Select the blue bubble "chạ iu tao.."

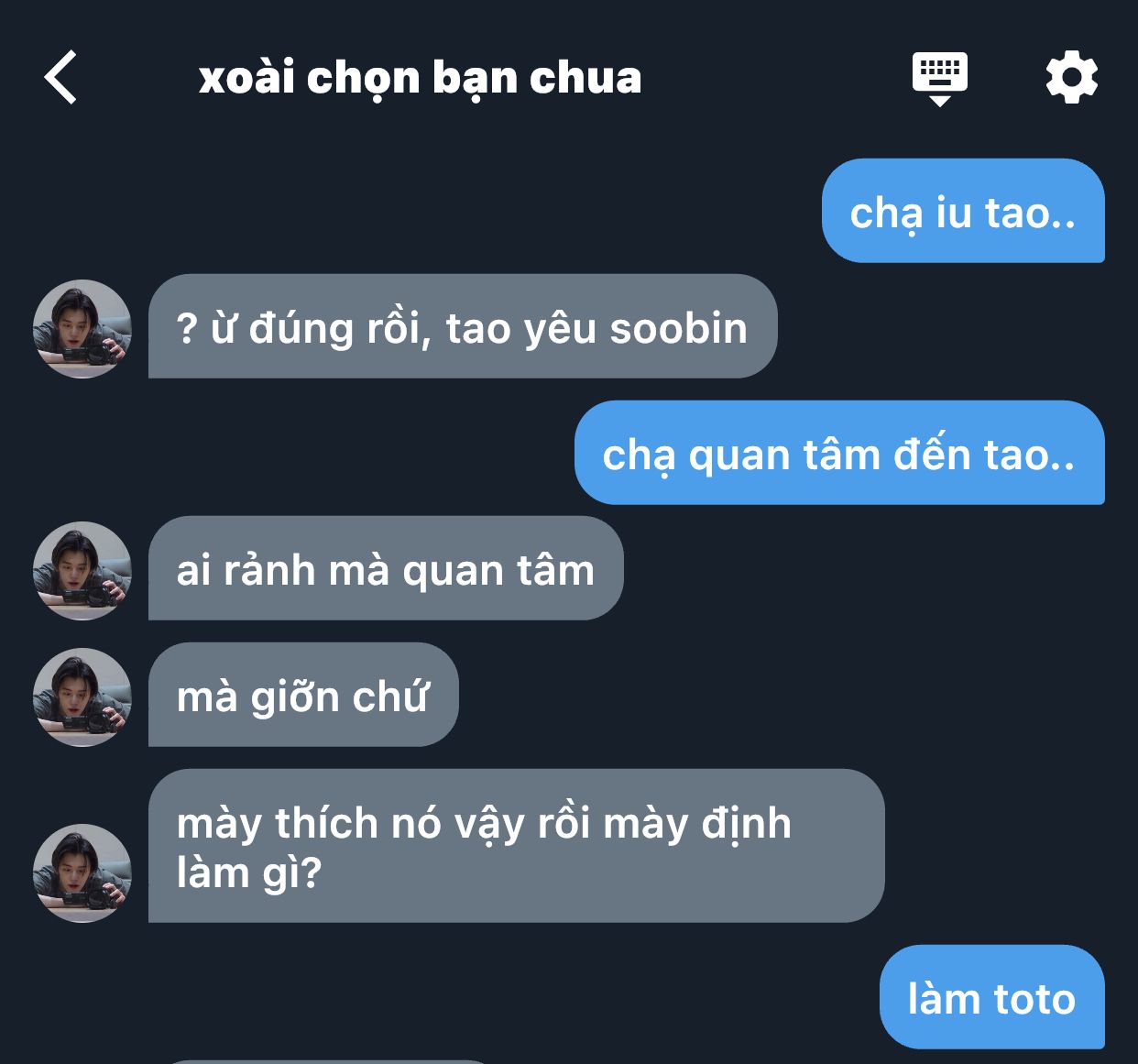tap(963, 211)
